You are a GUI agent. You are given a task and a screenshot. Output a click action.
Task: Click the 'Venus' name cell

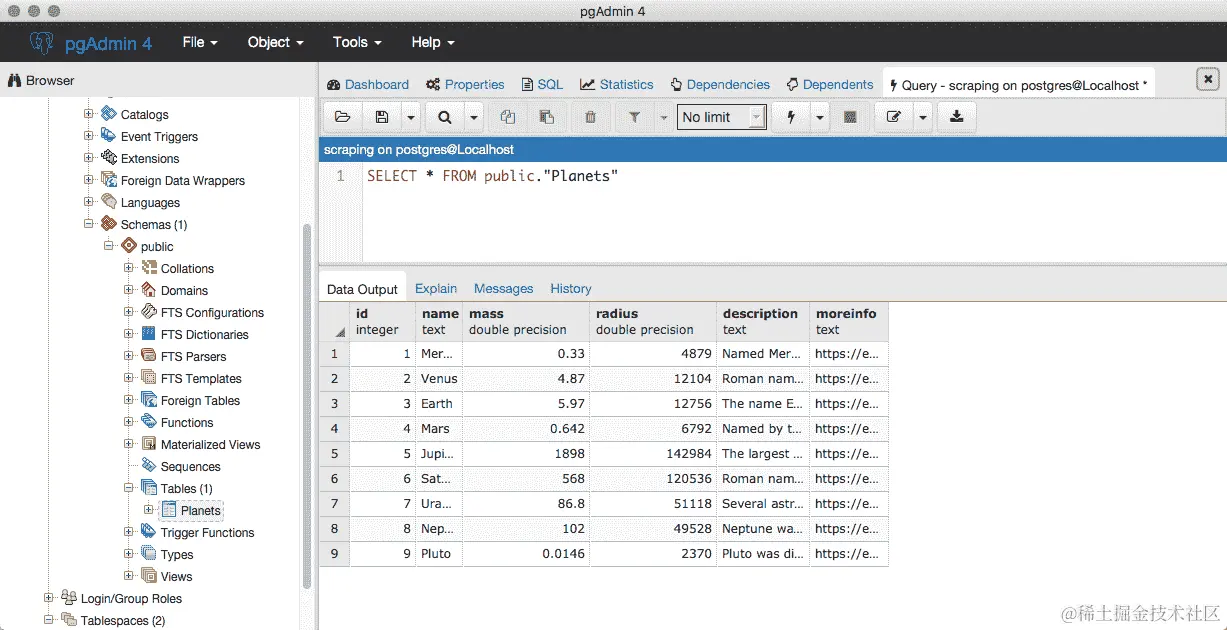[x=439, y=379]
